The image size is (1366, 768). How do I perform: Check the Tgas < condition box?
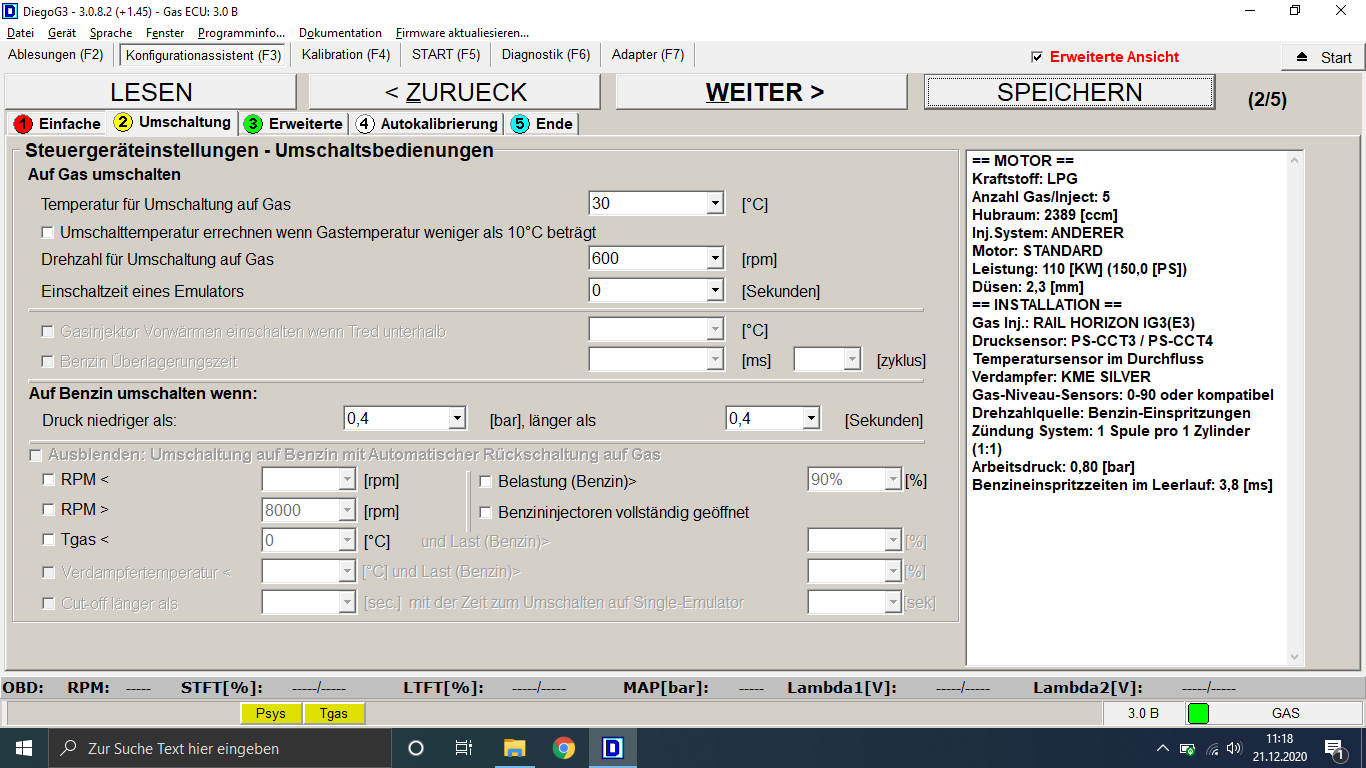pos(48,540)
